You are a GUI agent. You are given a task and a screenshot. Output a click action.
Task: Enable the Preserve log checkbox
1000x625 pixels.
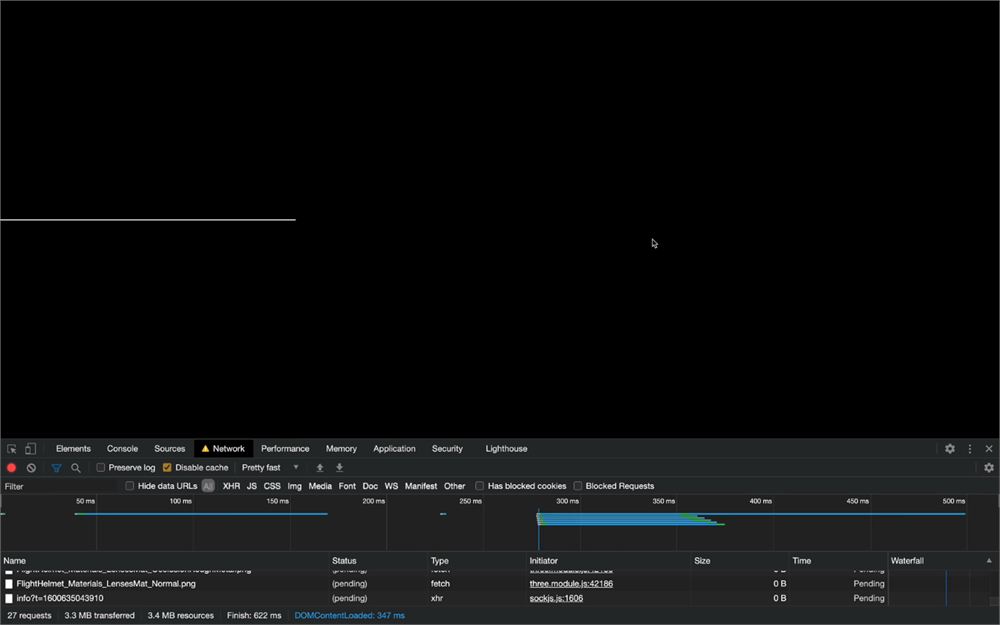[x=101, y=467]
